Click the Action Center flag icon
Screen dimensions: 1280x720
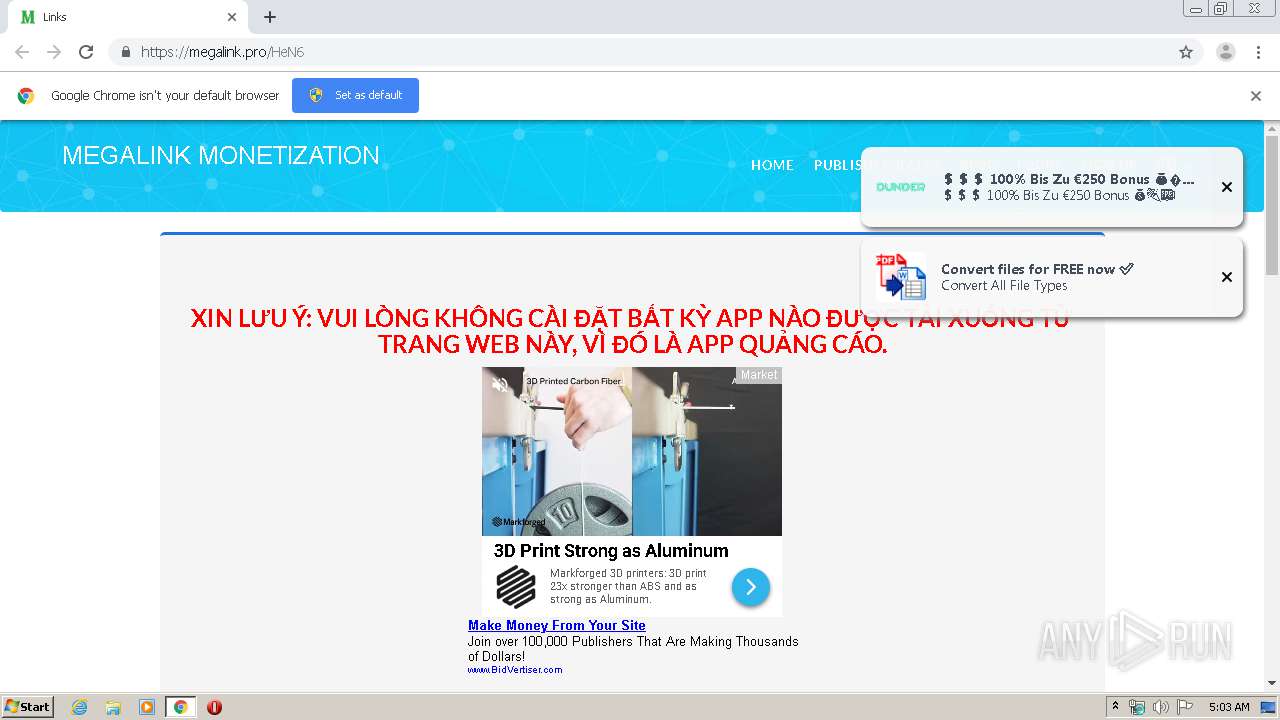pyautogui.click(x=1184, y=707)
